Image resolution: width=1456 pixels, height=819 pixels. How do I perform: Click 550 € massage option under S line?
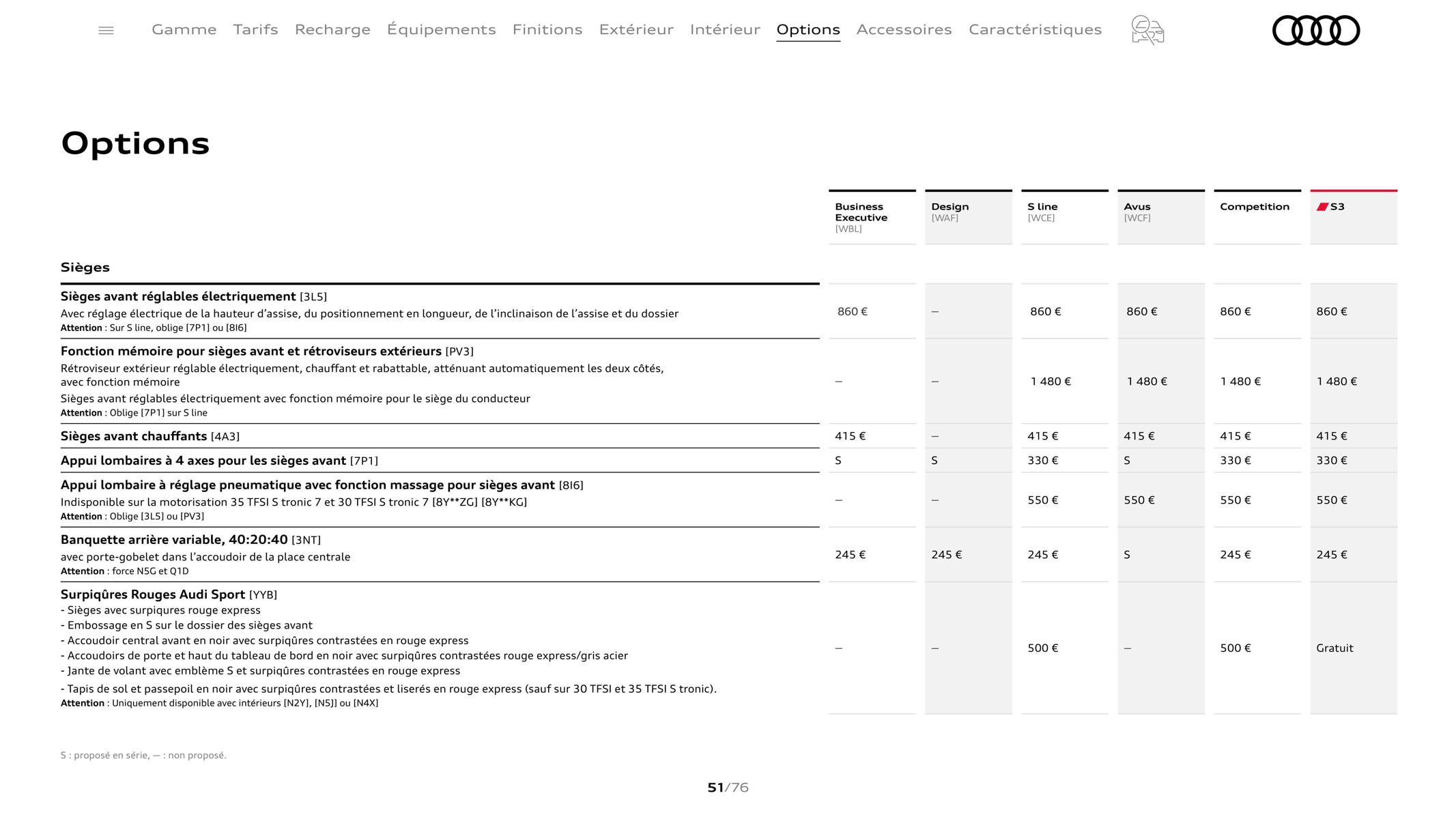[x=1043, y=500]
